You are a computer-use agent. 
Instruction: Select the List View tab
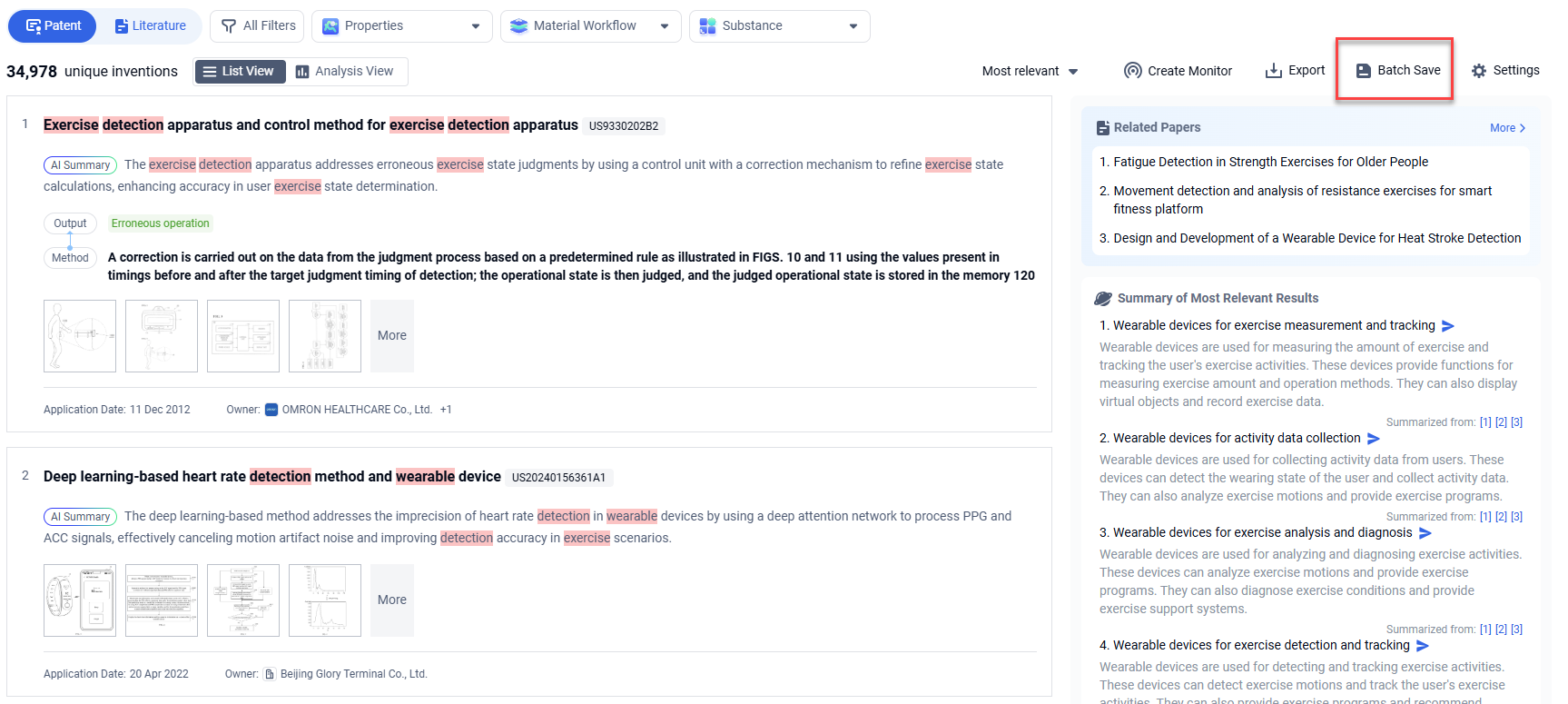click(240, 71)
